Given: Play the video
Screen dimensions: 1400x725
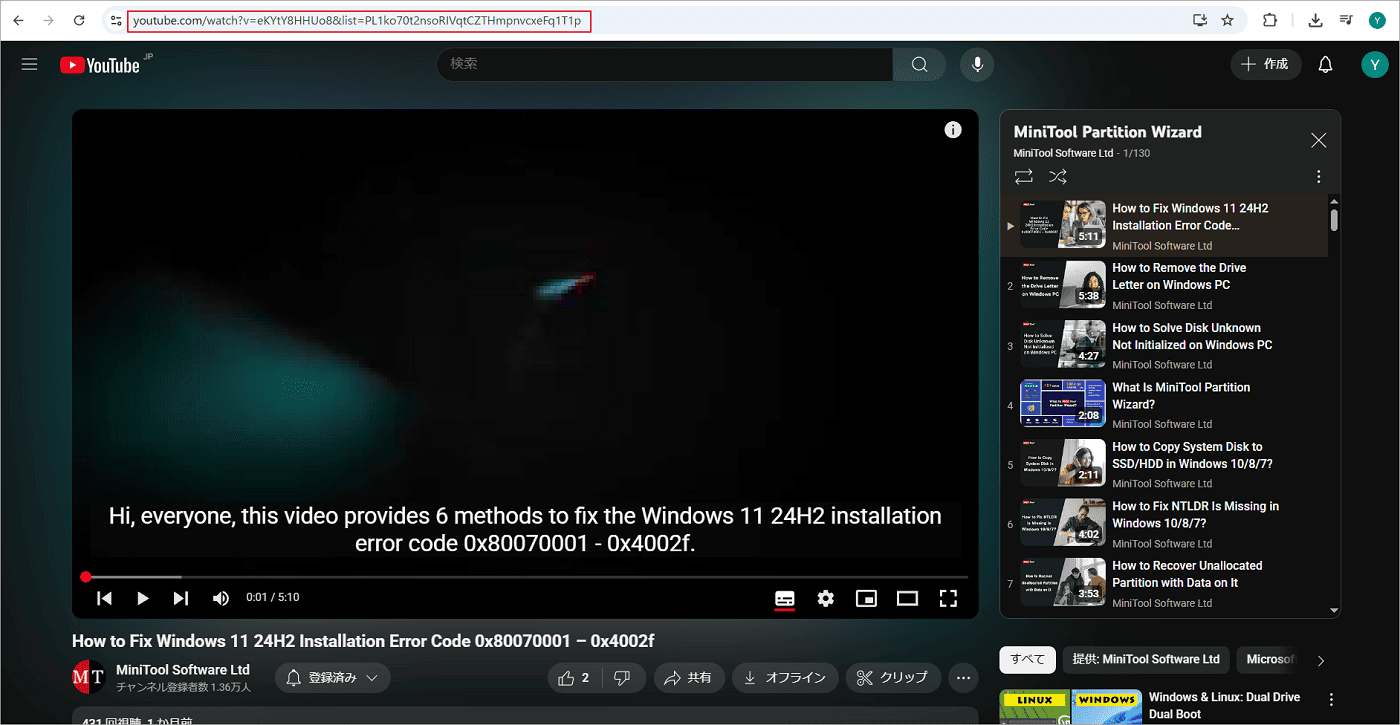Looking at the screenshot, I should pyautogui.click(x=142, y=598).
